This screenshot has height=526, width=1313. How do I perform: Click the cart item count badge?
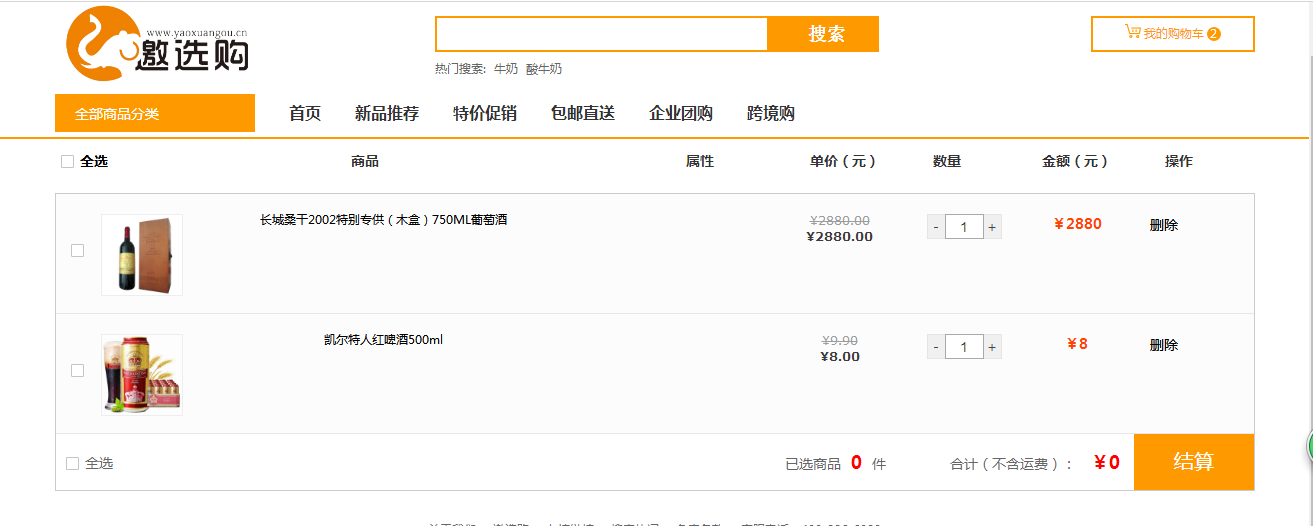click(x=1214, y=34)
